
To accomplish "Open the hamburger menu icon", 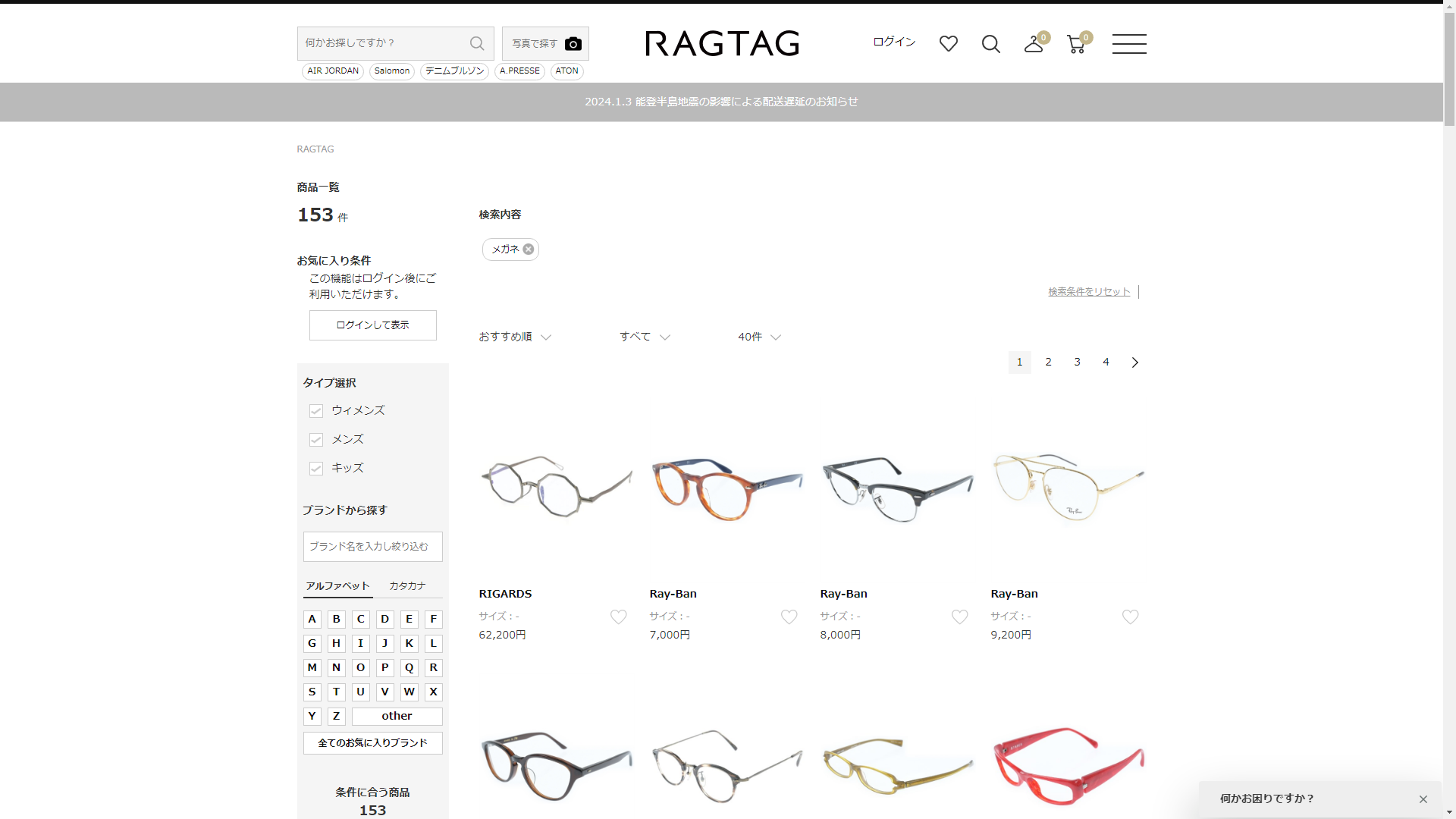I will point(1128,44).
